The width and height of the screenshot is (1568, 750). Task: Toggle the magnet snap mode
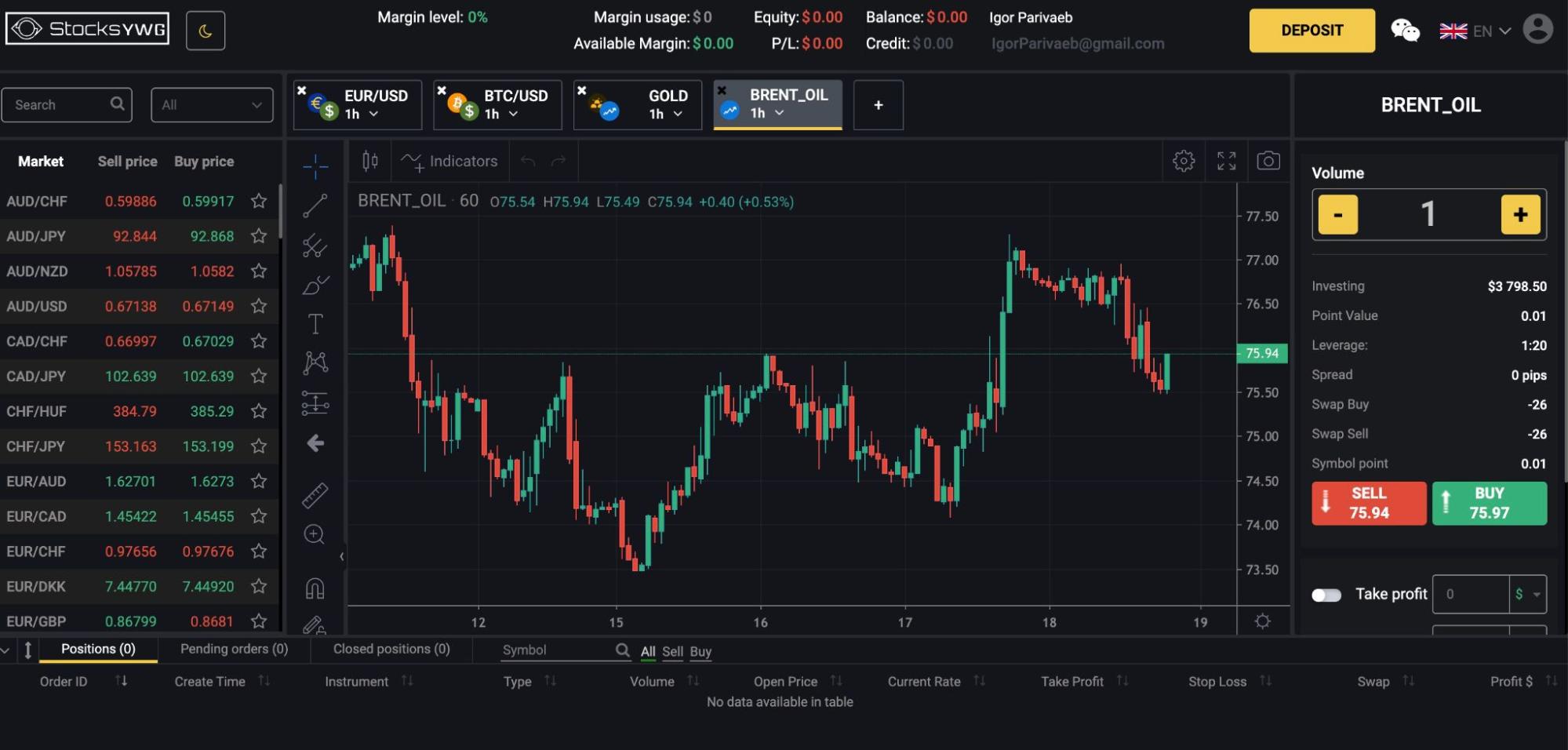[315, 588]
